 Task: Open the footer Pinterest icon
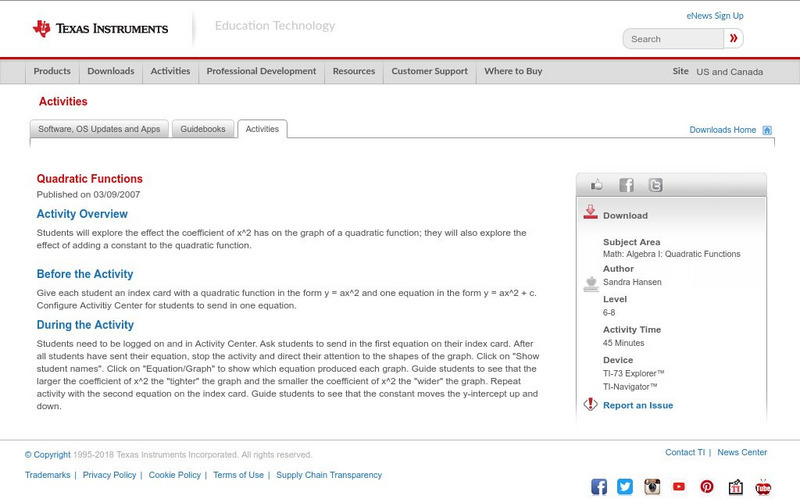pyautogui.click(x=707, y=486)
